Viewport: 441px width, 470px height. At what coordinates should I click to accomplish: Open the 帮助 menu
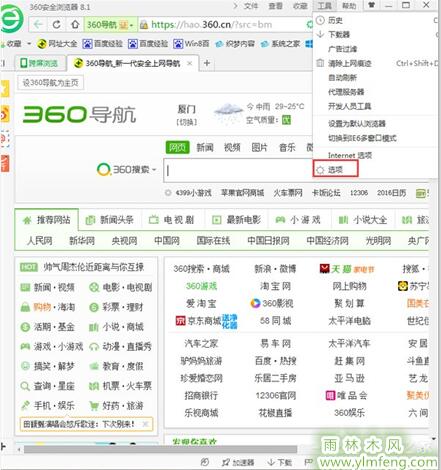[349, 6]
